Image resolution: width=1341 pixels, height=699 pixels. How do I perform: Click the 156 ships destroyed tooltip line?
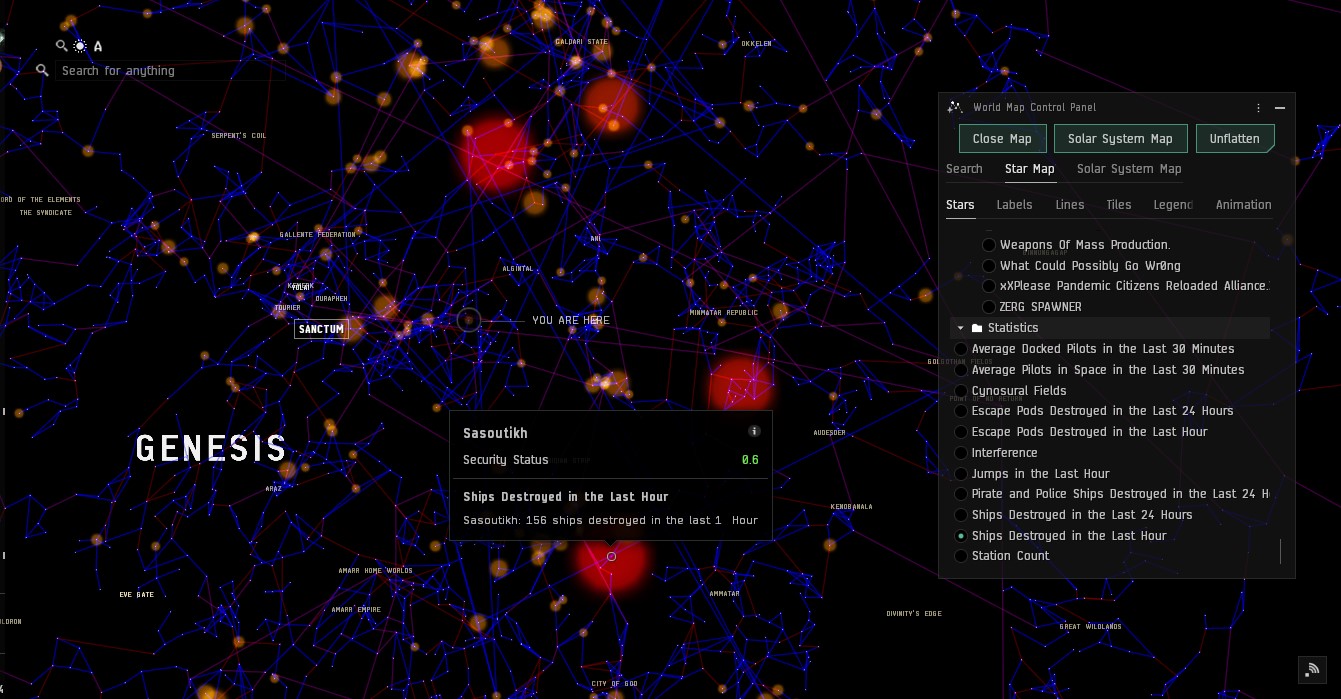click(x=610, y=520)
